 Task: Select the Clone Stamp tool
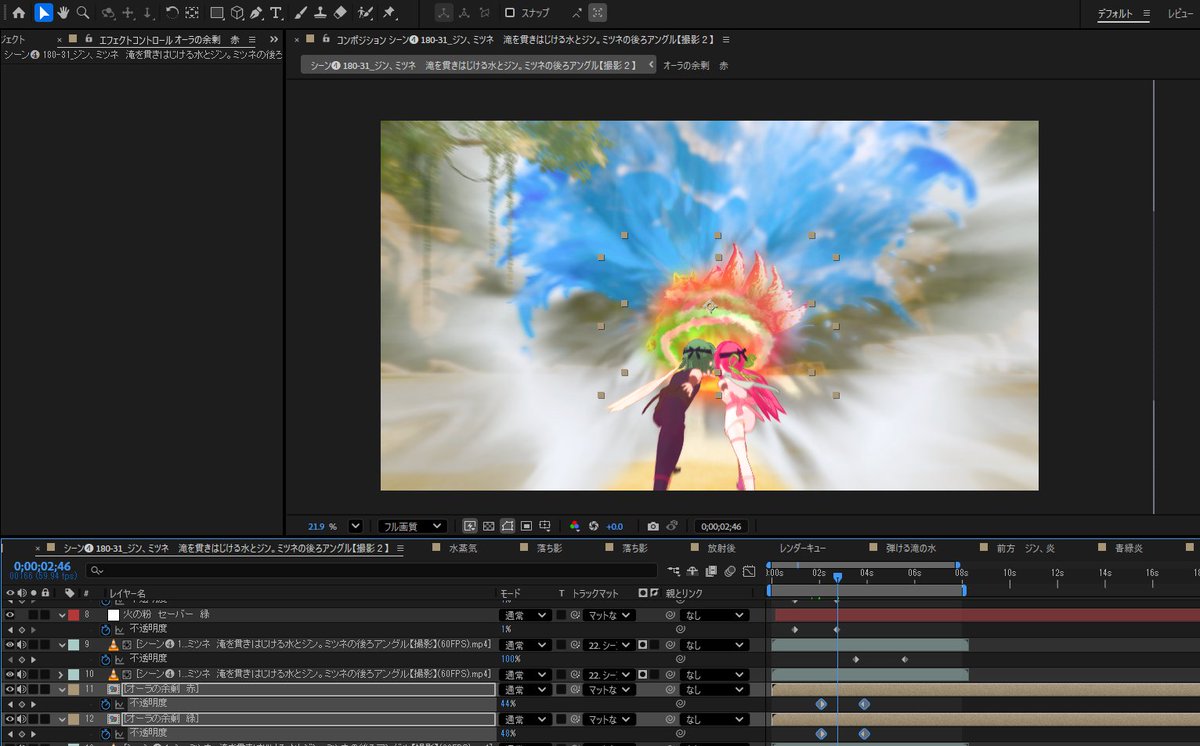(x=319, y=13)
